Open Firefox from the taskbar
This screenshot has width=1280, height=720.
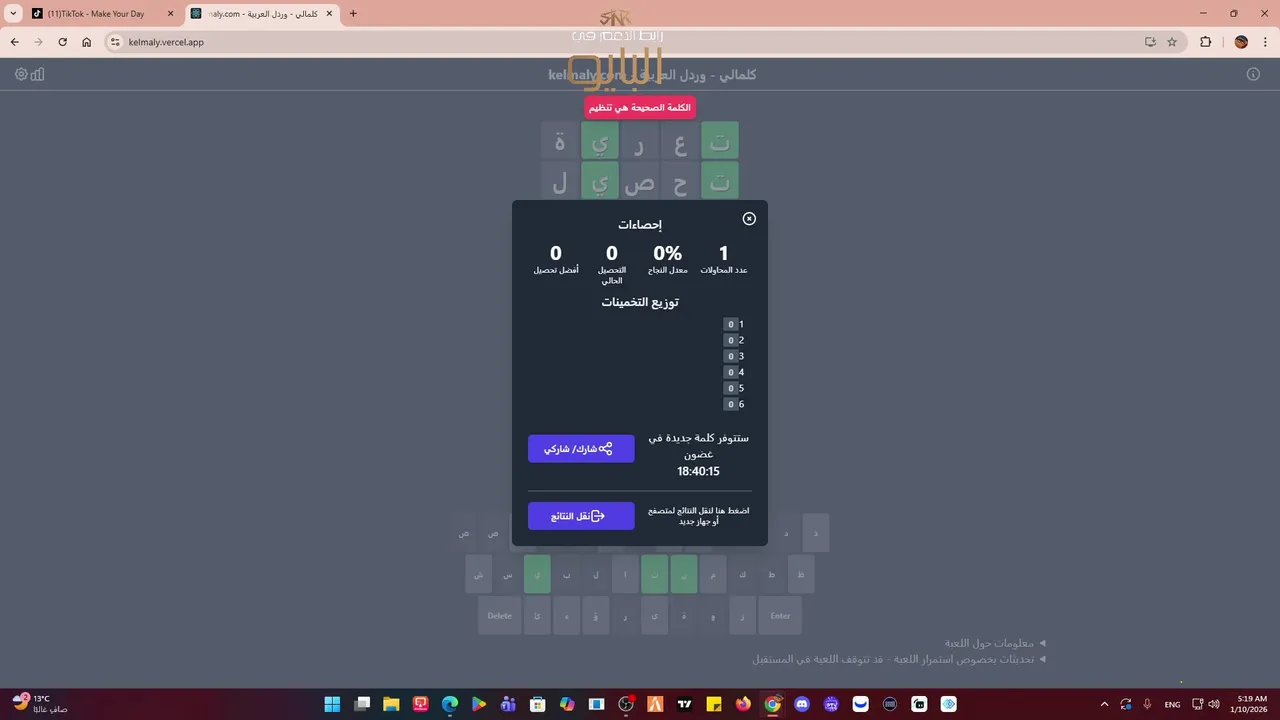(742, 704)
